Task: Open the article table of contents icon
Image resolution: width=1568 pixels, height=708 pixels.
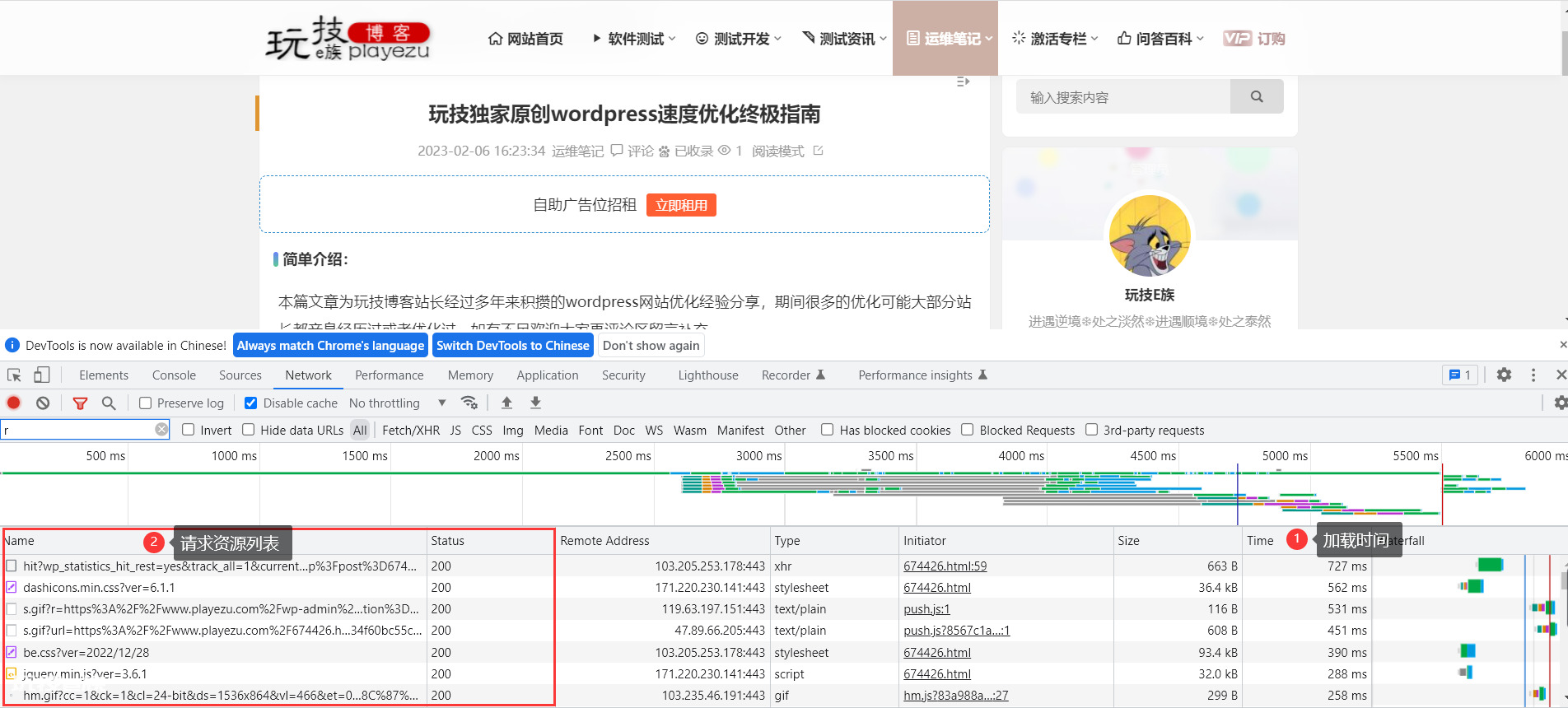Action: click(x=963, y=82)
